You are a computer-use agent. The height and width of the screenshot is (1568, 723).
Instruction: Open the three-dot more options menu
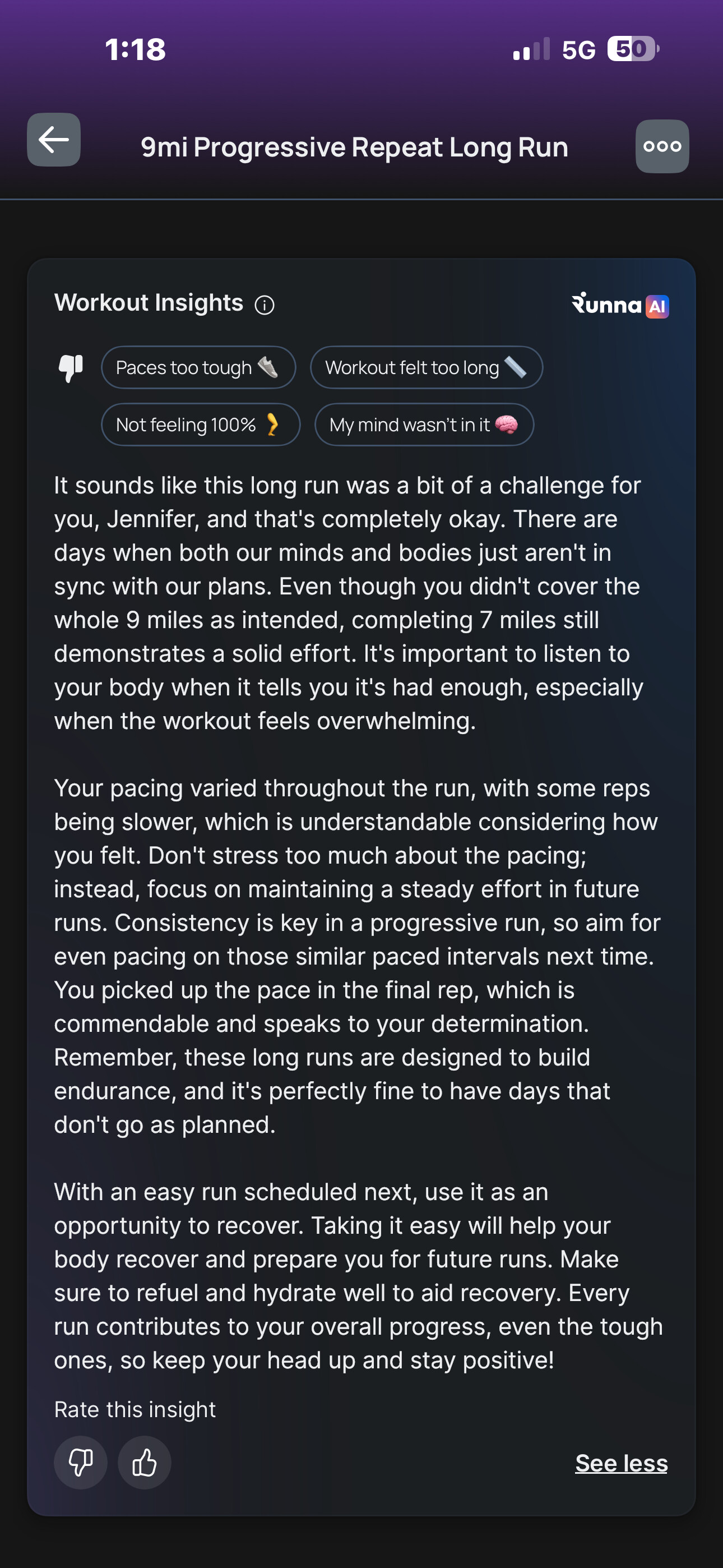coord(662,146)
